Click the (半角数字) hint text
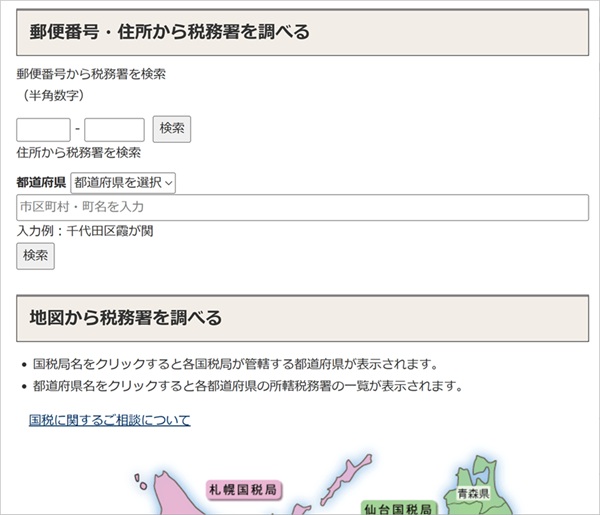The width and height of the screenshot is (600, 515). (53, 95)
